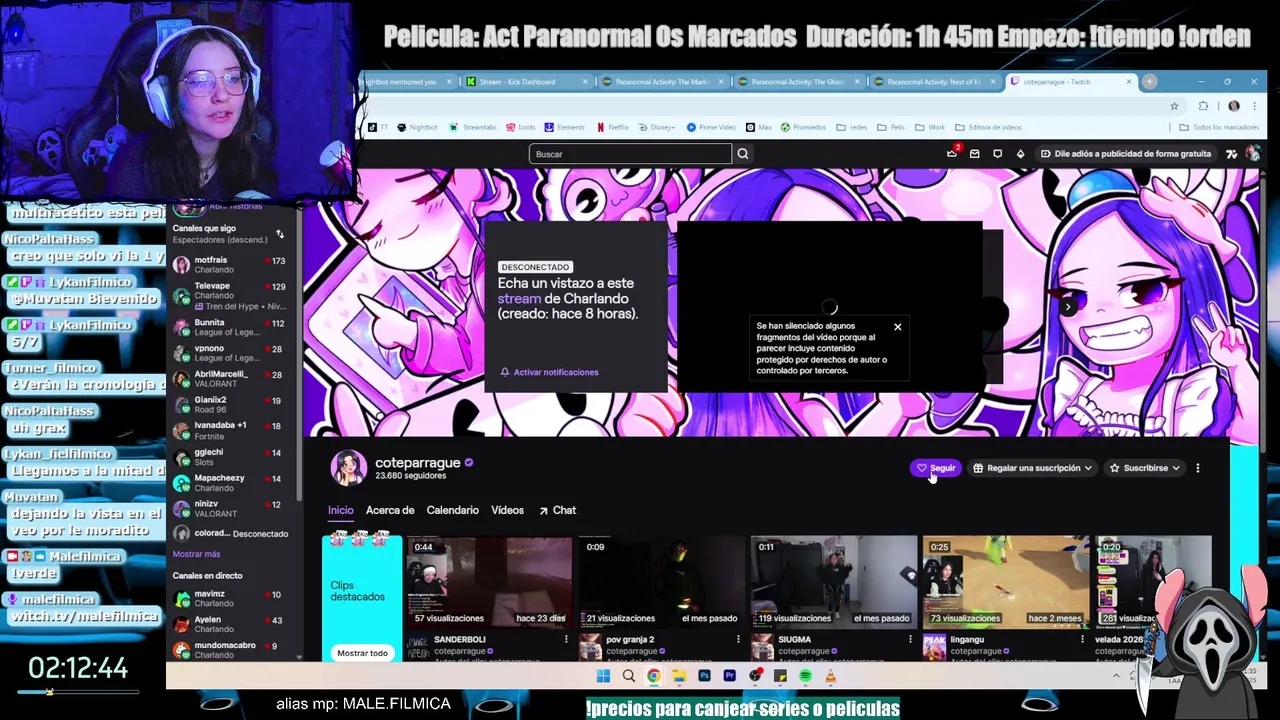Viewport: 1280px width, 720px height.
Task: Open the Editora de videos bookmarks folder
Action: [x=988, y=127]
